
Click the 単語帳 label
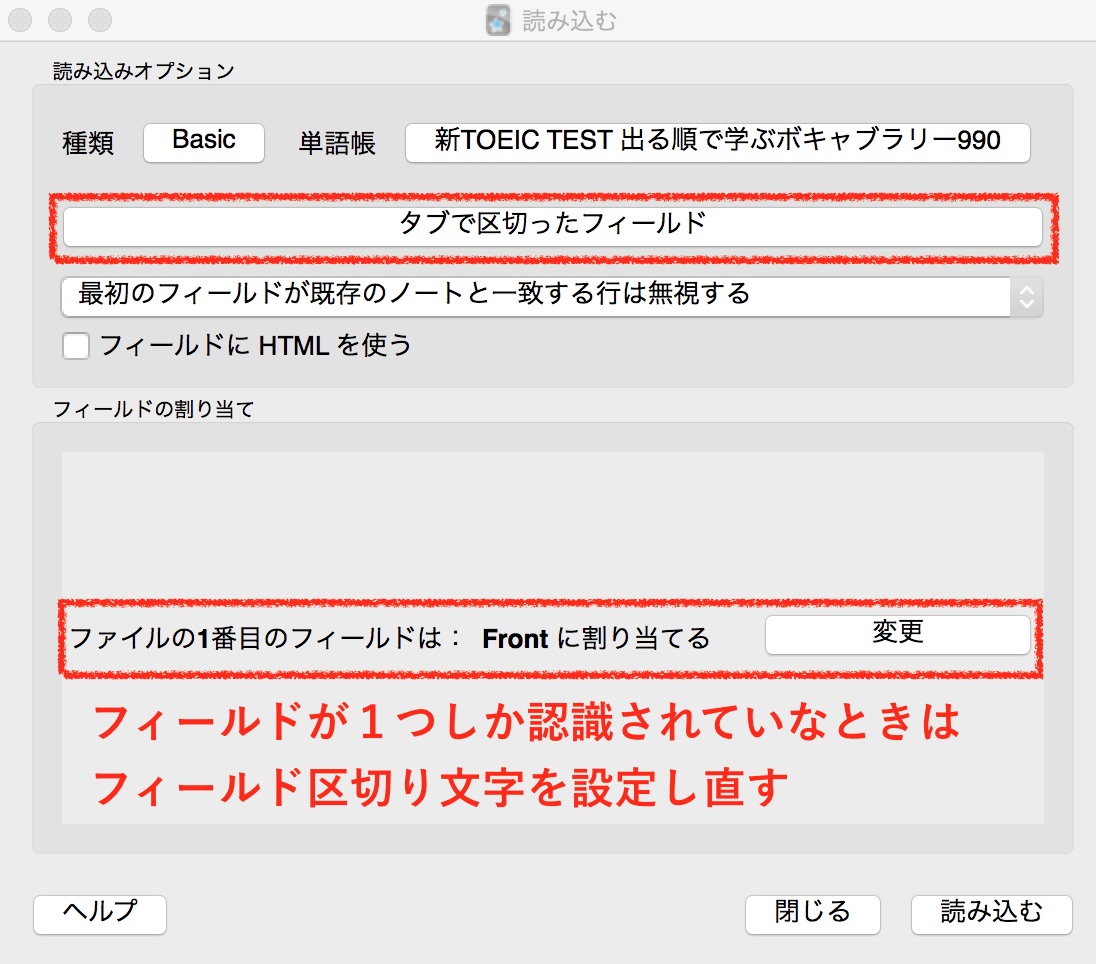coord(337,143)
